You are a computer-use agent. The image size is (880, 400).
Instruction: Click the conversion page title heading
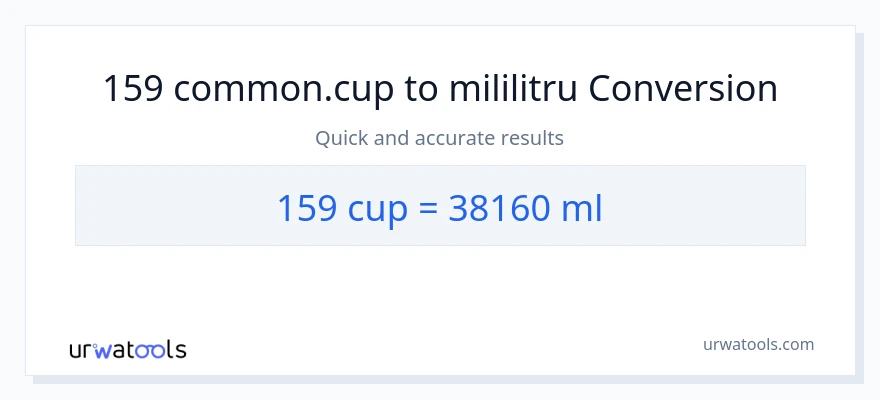pyautogui.click(x=440, y=90)
